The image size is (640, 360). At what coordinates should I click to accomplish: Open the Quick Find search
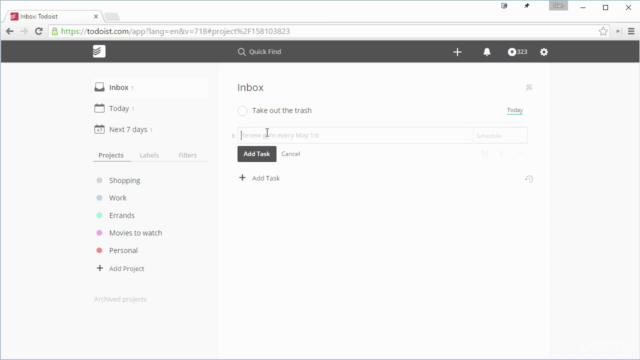click(x=260, y=52)
